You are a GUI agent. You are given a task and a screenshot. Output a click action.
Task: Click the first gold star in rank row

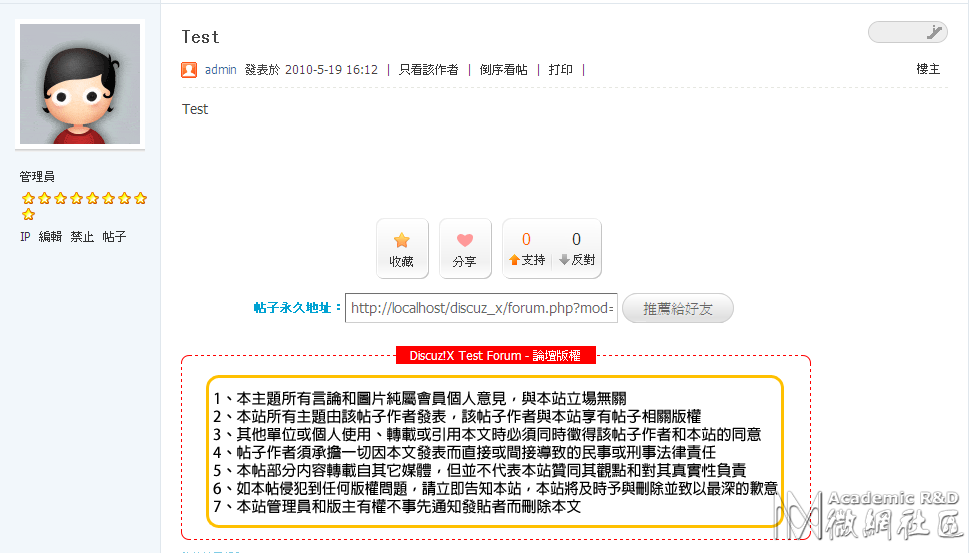28,199
